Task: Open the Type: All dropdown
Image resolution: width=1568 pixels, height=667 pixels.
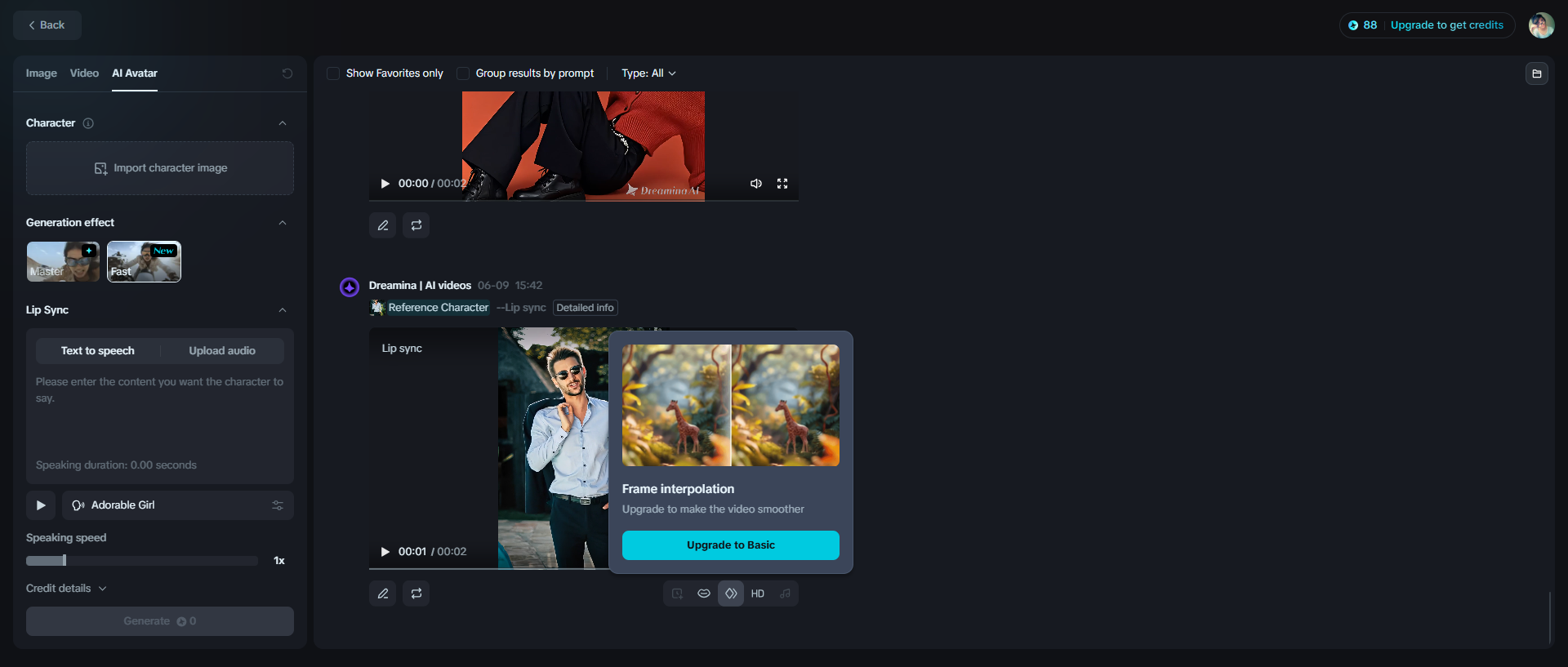Action: pos(648,73)
